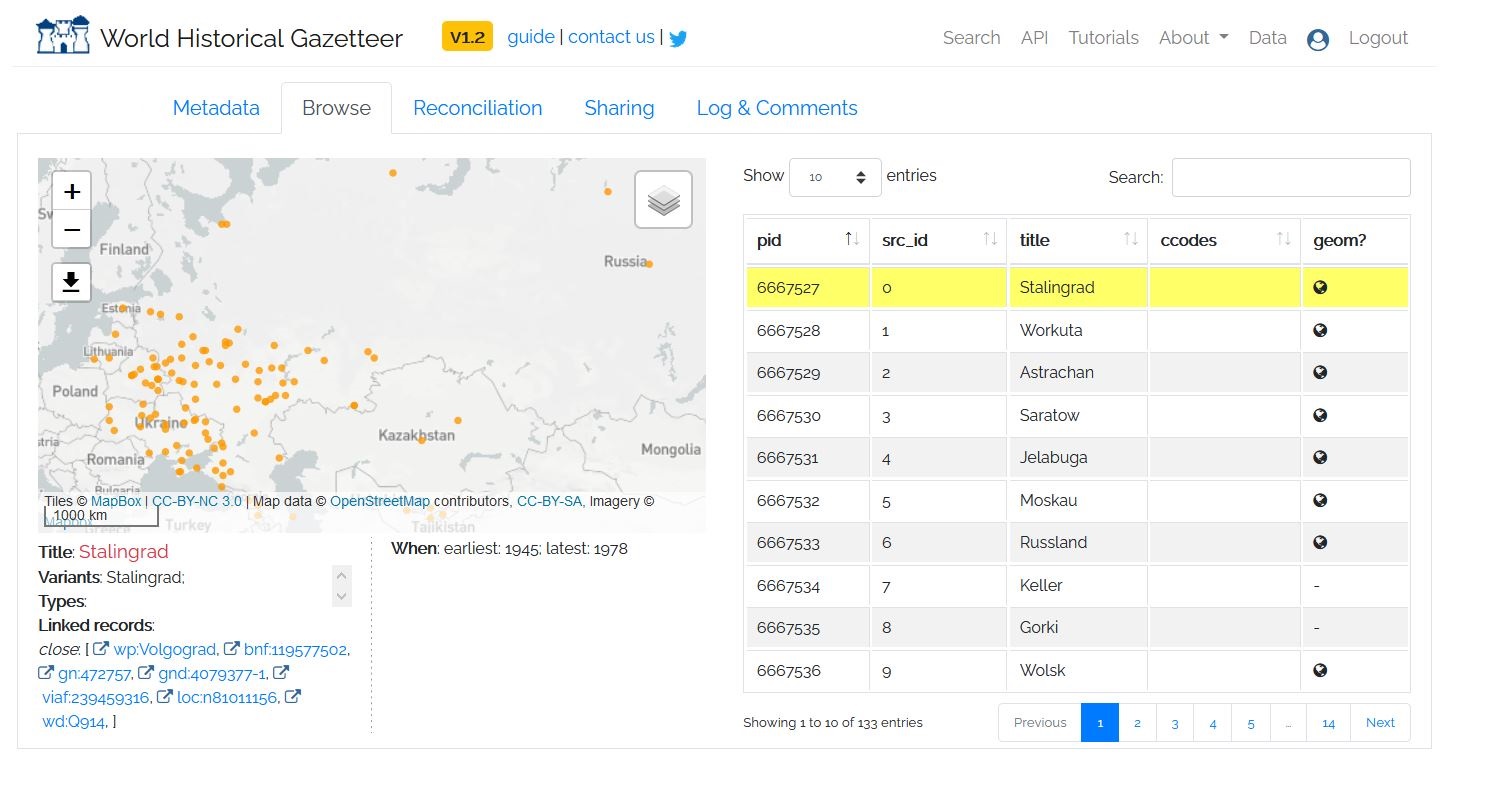The image size is (1497, 791).
Task: Click the map zoom in plus button
Action: click(72, 191)
